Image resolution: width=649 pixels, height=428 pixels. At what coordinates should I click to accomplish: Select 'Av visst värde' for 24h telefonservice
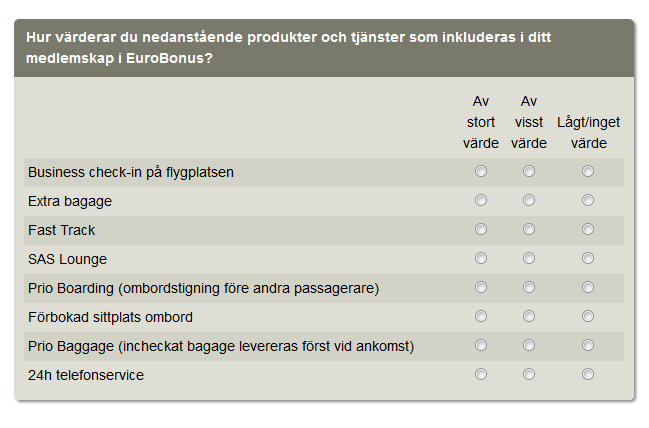point(529,374)
